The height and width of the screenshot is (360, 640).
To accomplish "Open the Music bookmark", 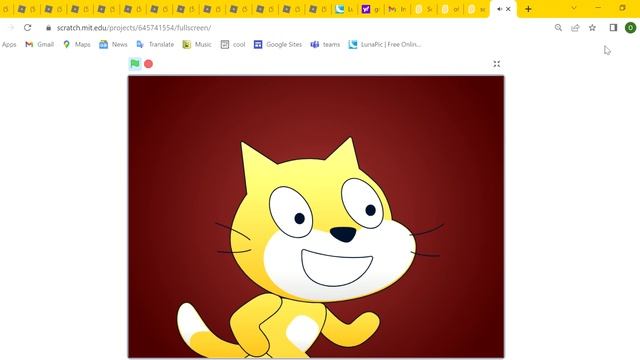I will click(197, 44).
